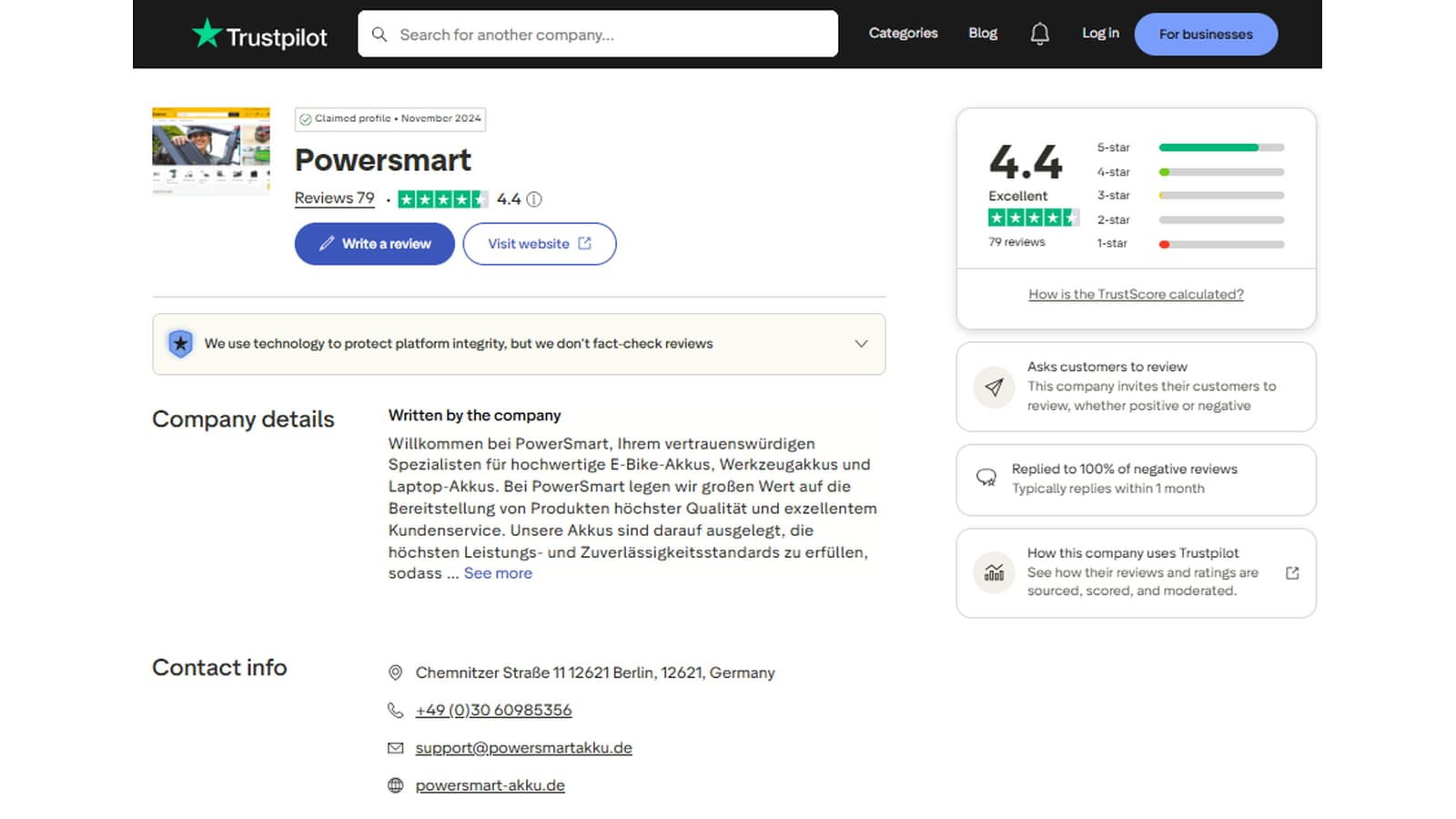The image size is (1456, 819).
Task: Click the paper plane icon in Asks customers card
Action: point(994,388)
